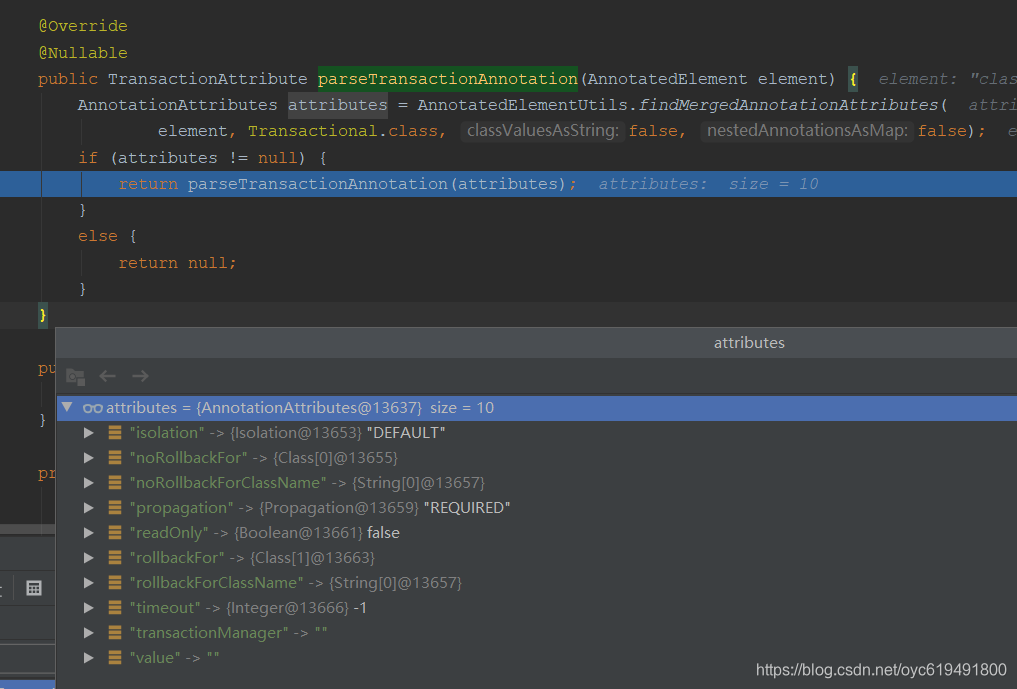Collapse the attributes root node
This screenshot has width=1017, height=689.
(67, 407)
